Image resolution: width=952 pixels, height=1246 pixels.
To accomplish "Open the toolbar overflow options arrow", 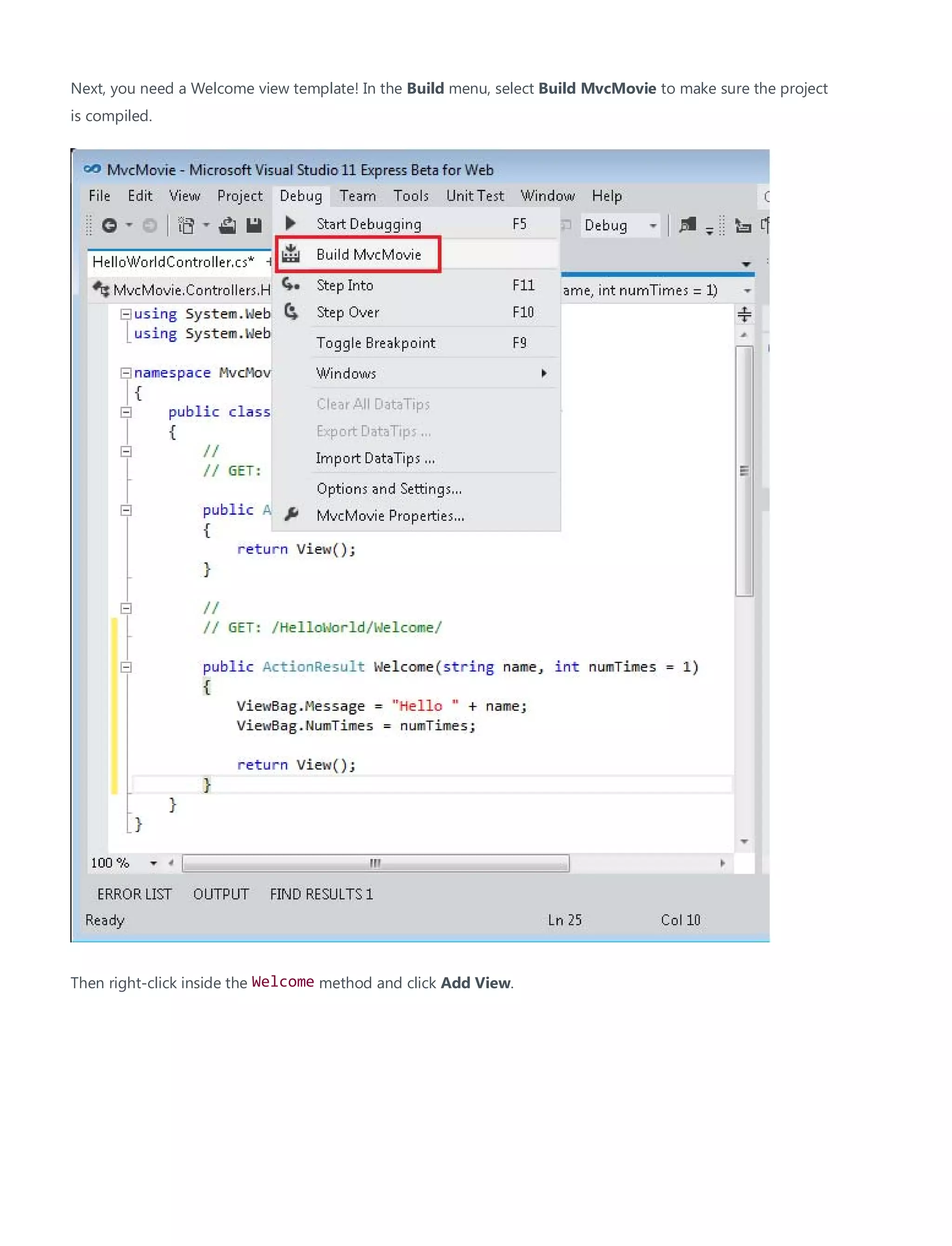I will click(x=709, y=231).
